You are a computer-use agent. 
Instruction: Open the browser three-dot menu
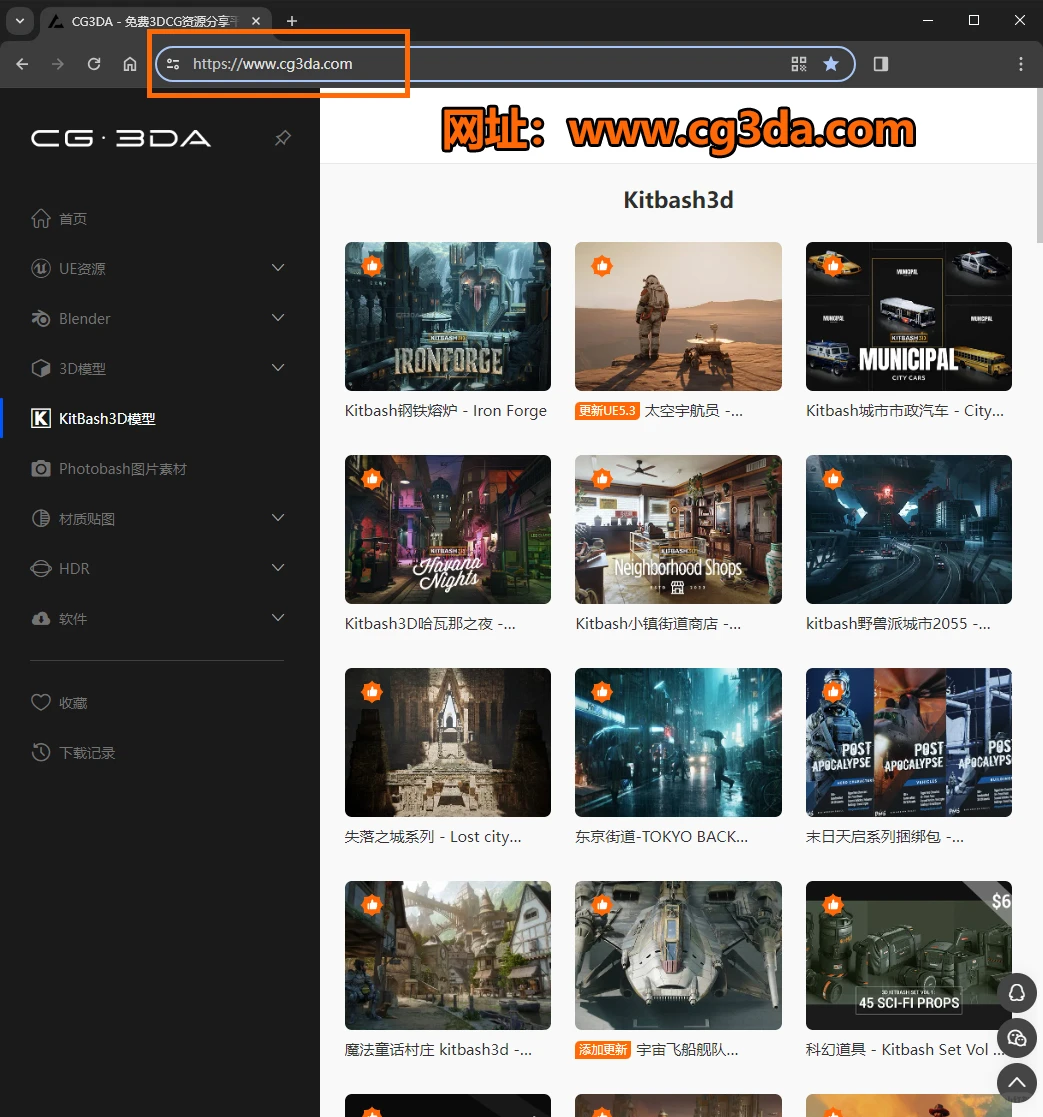(x=1020, y=64)
